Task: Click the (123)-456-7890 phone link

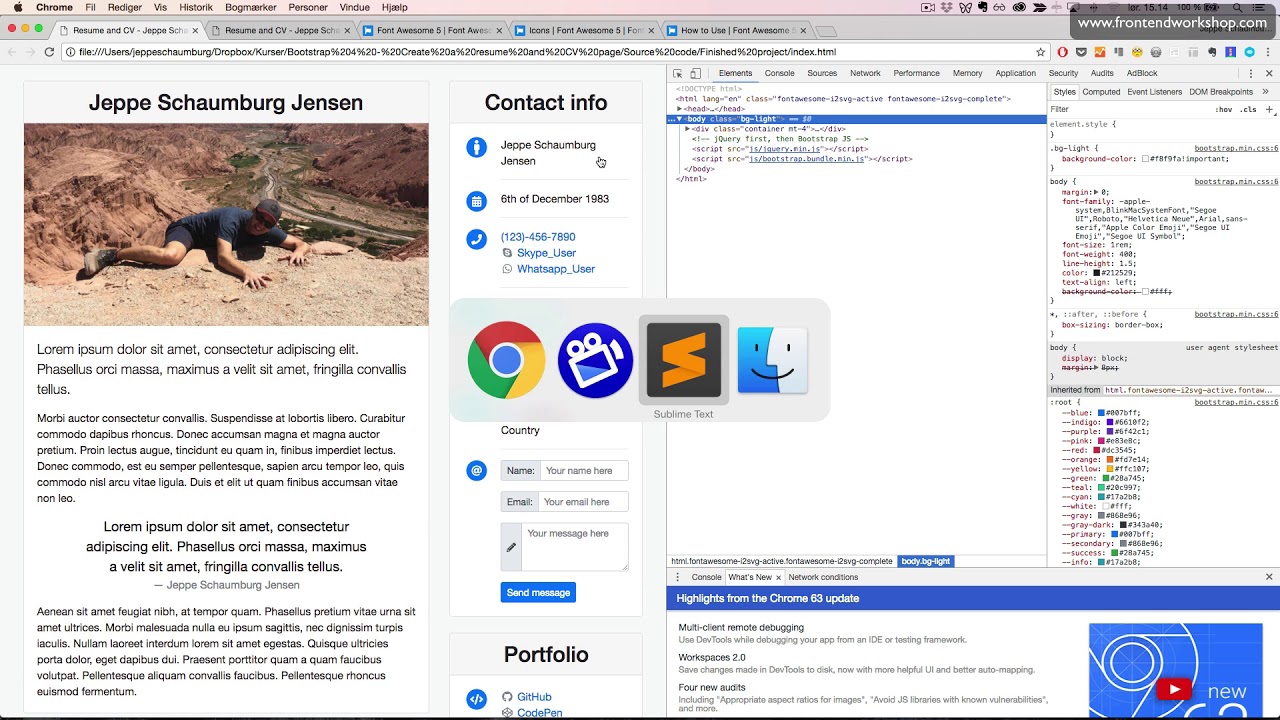Action: (538, 237)
